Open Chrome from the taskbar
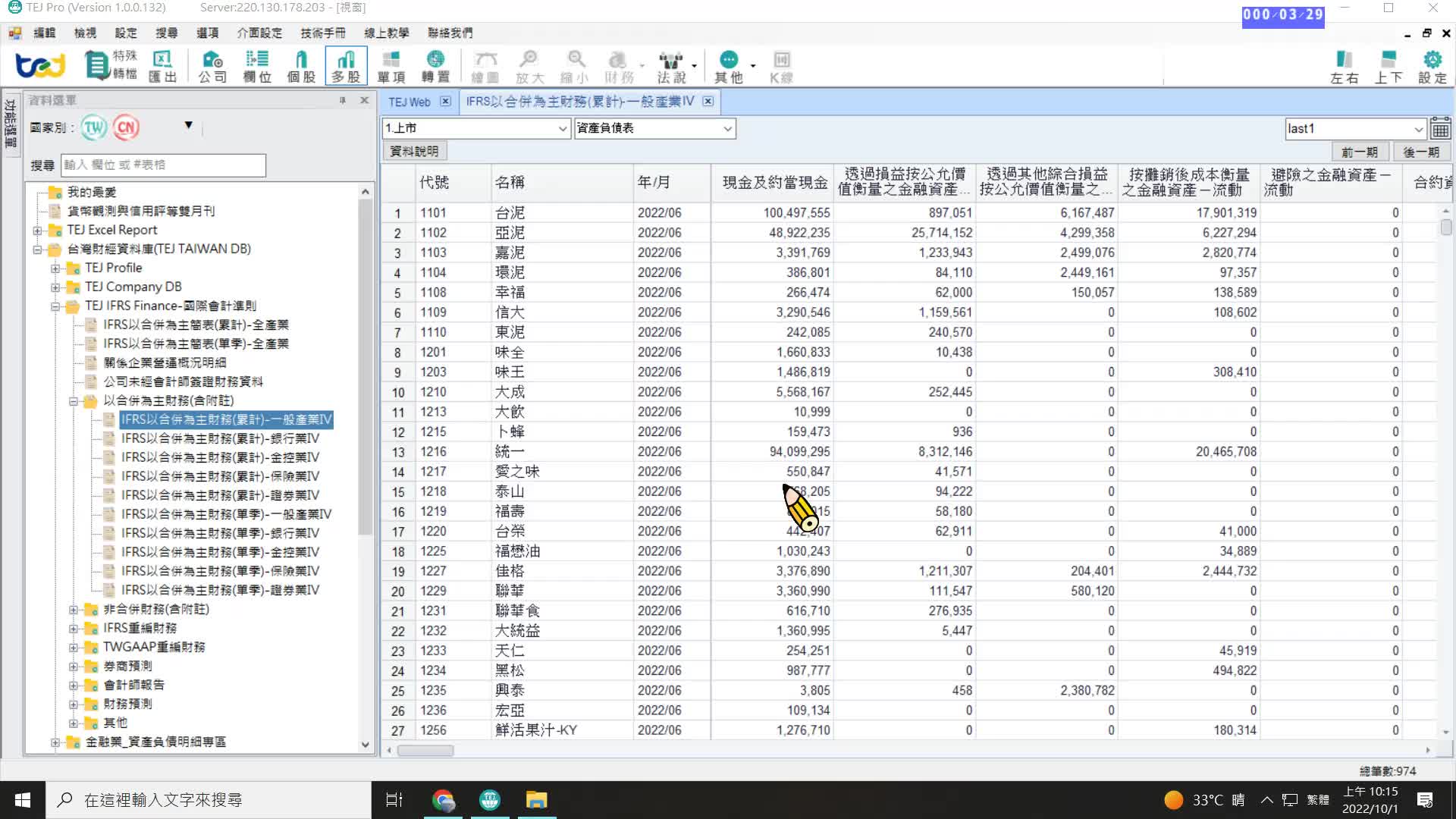The width and height of the screenshot is (1456, 819). [444, 800]
